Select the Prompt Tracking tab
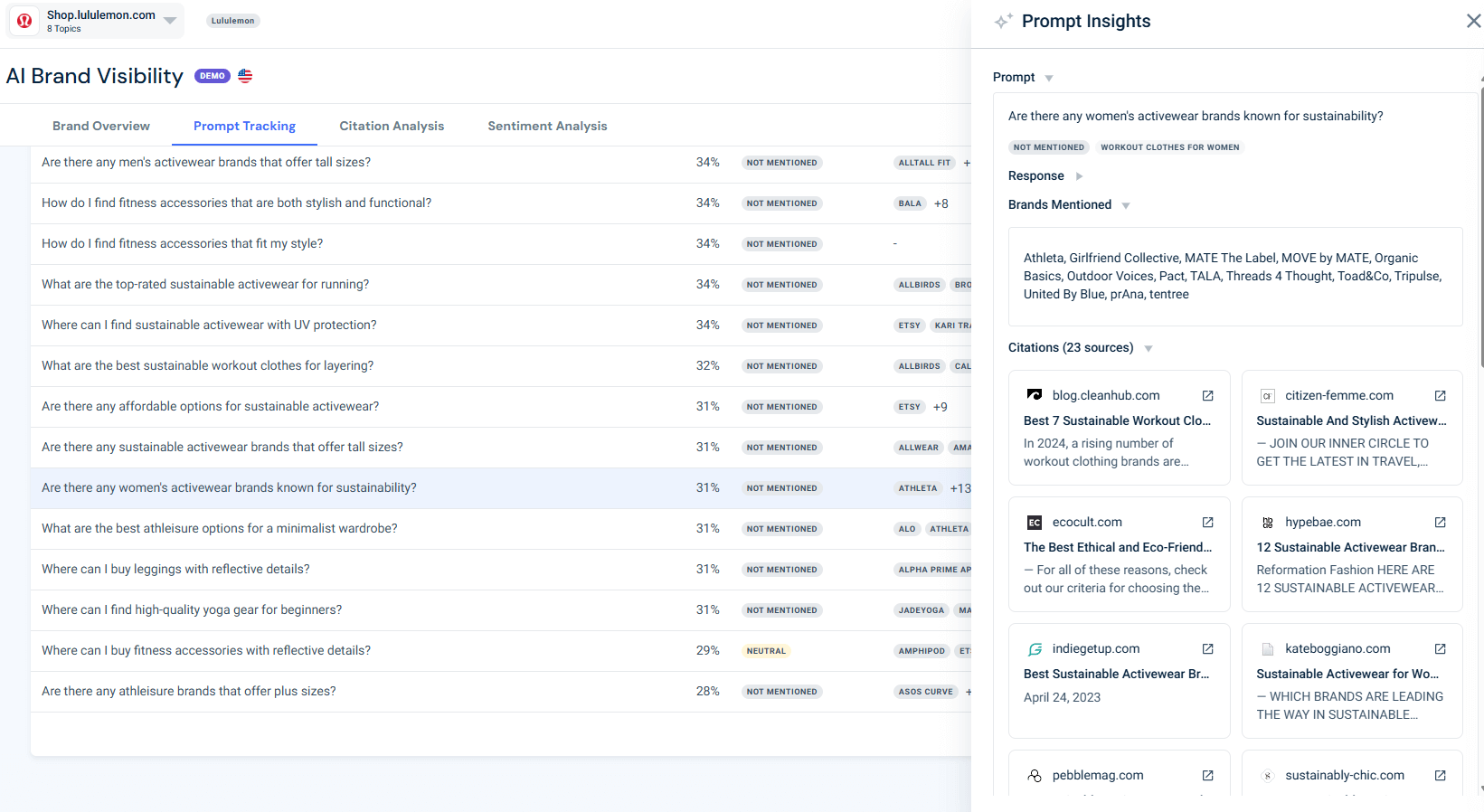 coord(244,126)
